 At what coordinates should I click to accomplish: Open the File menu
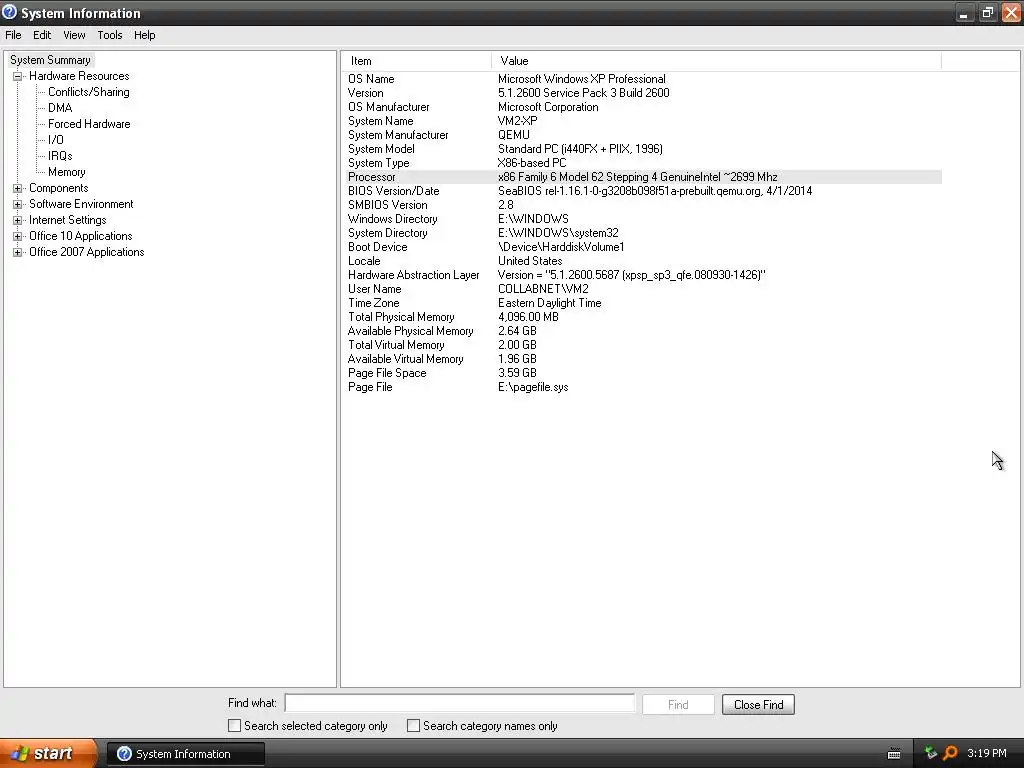click(x=13, y=35)
